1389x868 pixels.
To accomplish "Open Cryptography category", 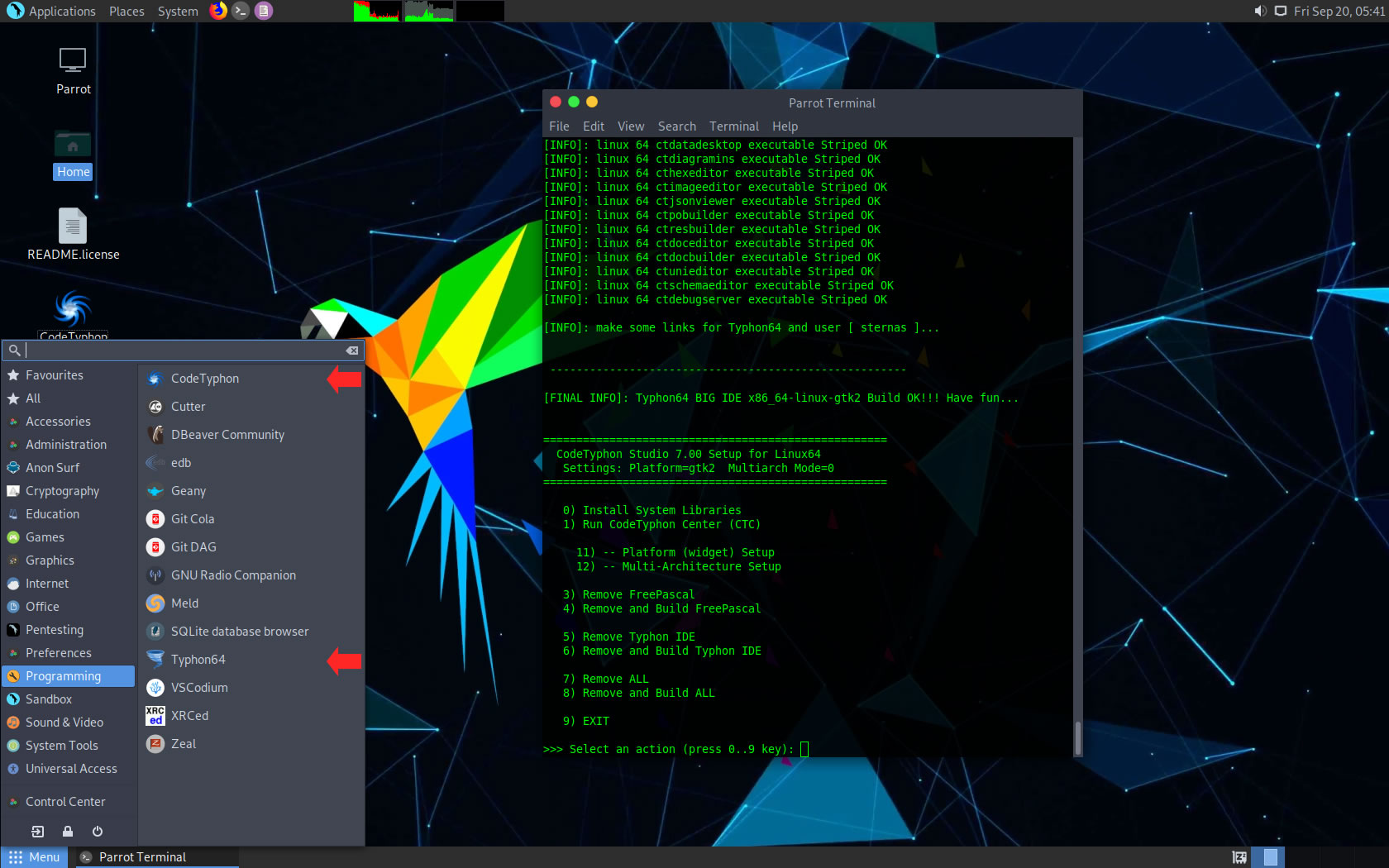I will coord(69,491).
